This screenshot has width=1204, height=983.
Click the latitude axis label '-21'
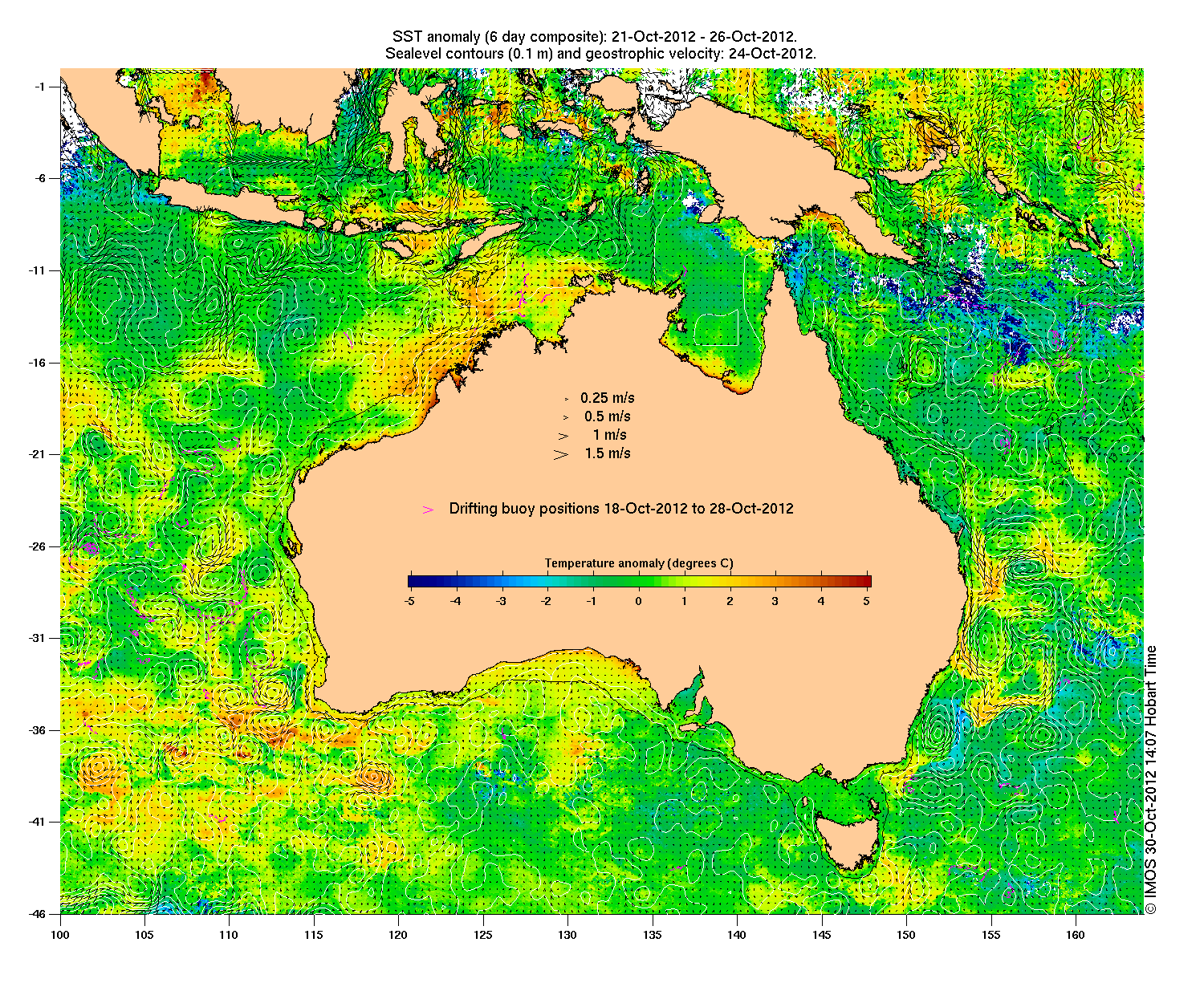(x=39, y=454)
